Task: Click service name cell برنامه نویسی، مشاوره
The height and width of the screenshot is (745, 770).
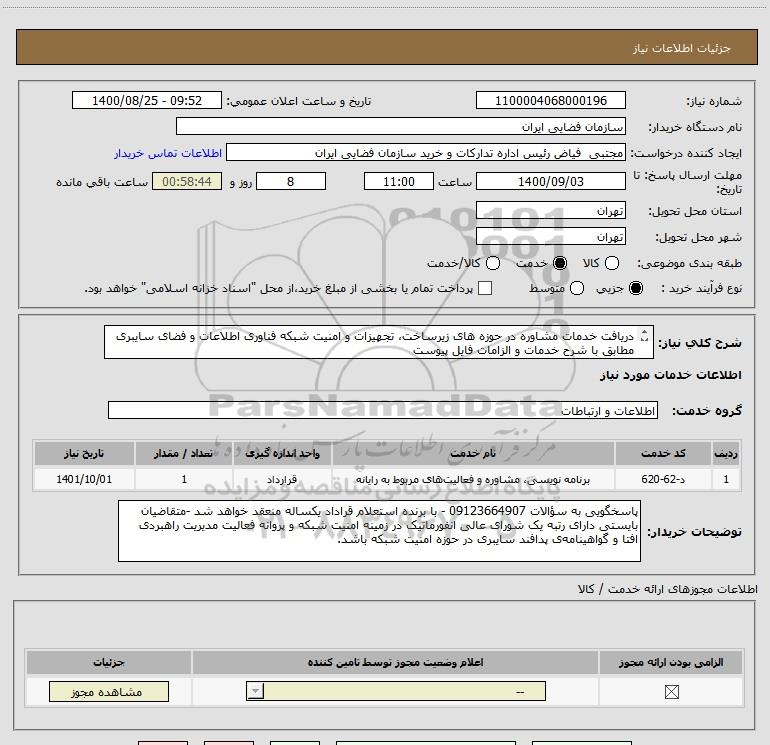Action: [473, 479]
